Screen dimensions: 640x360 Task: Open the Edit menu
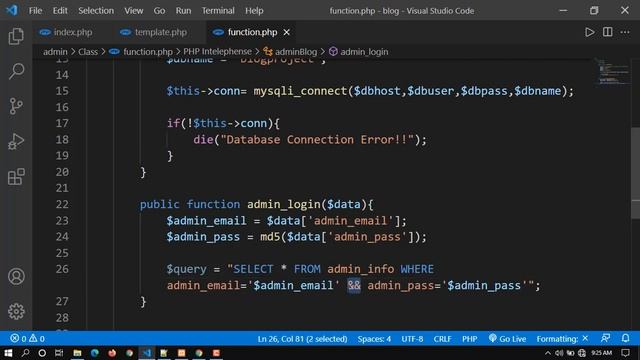(60, 11)
